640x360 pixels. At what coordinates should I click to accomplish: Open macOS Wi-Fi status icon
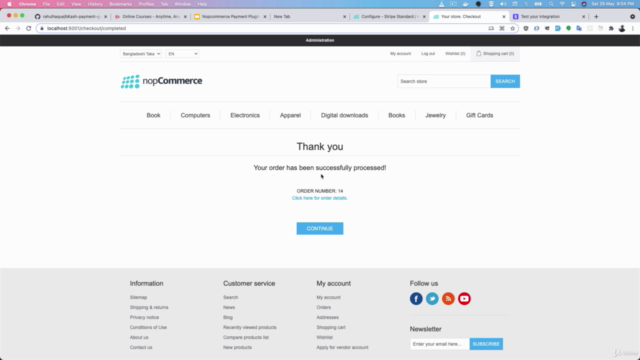pos(562,4)
